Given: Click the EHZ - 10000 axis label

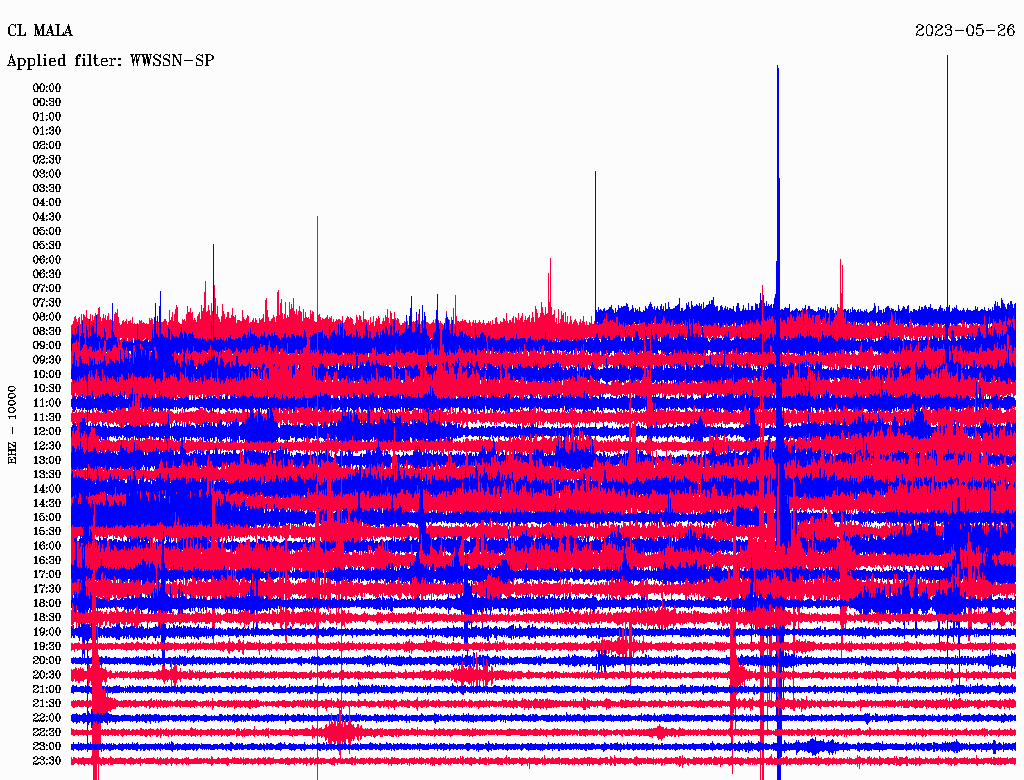Looking at the screenshot, I should (12, 425).
